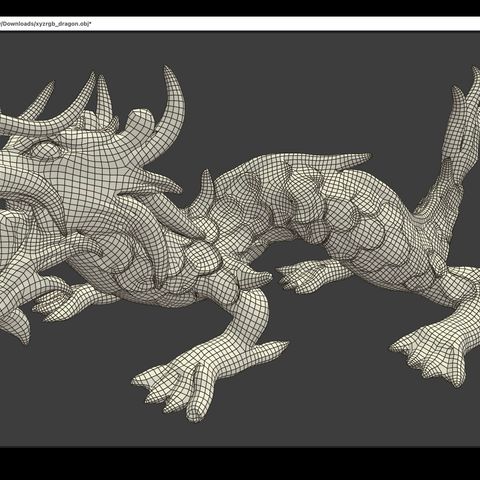Select the front leg above the claw
Viewport: 480px width, 480px height.
tap(252, 317)
